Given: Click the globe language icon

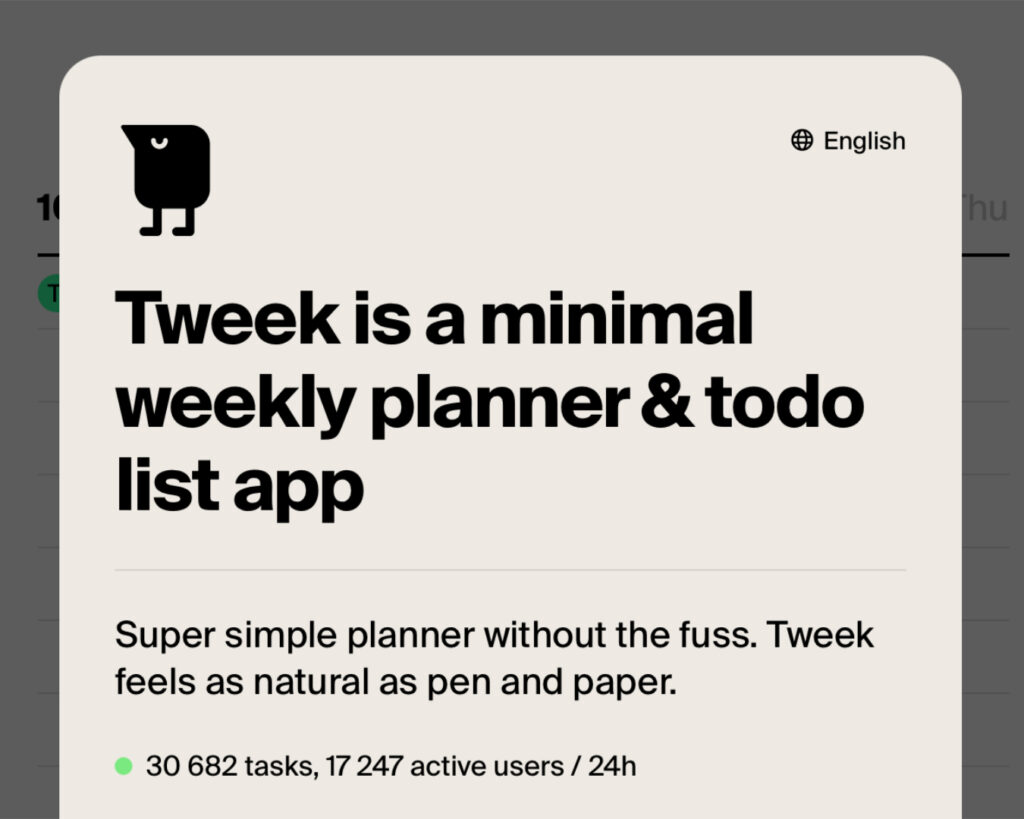Looking at the screenshot, I should [x=802, y=141].
